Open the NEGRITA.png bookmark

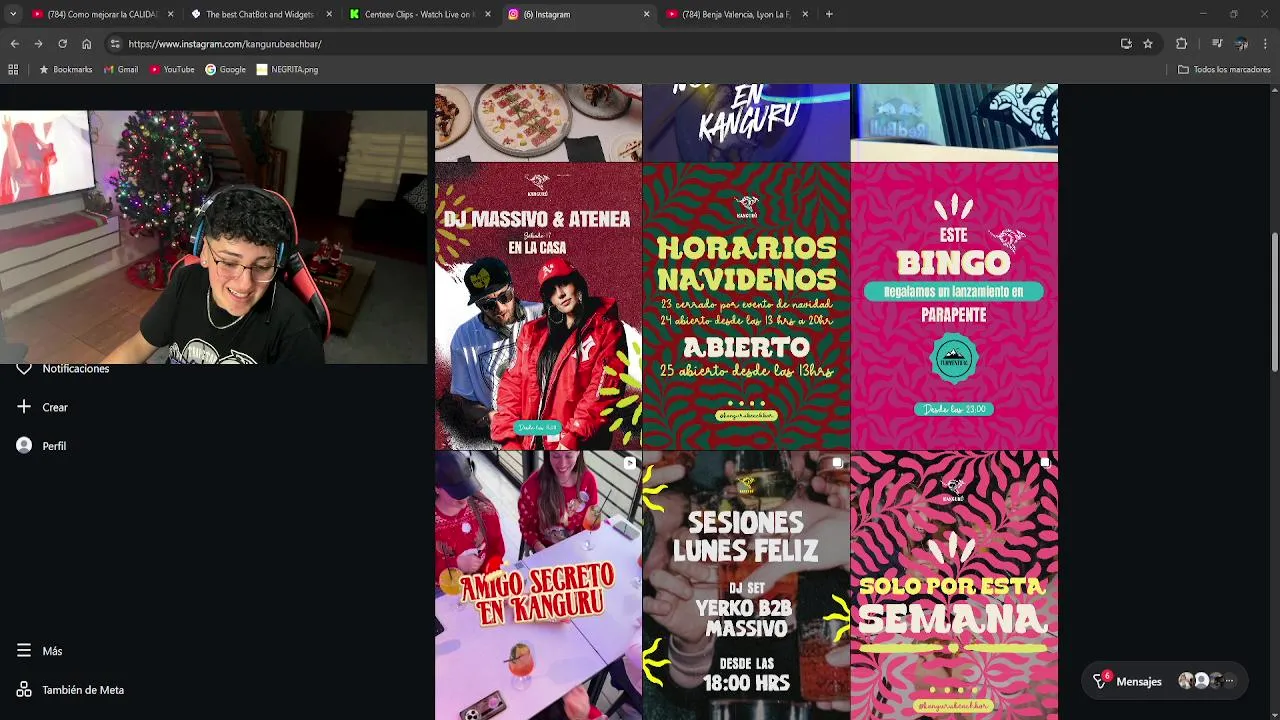coord(287,70)
